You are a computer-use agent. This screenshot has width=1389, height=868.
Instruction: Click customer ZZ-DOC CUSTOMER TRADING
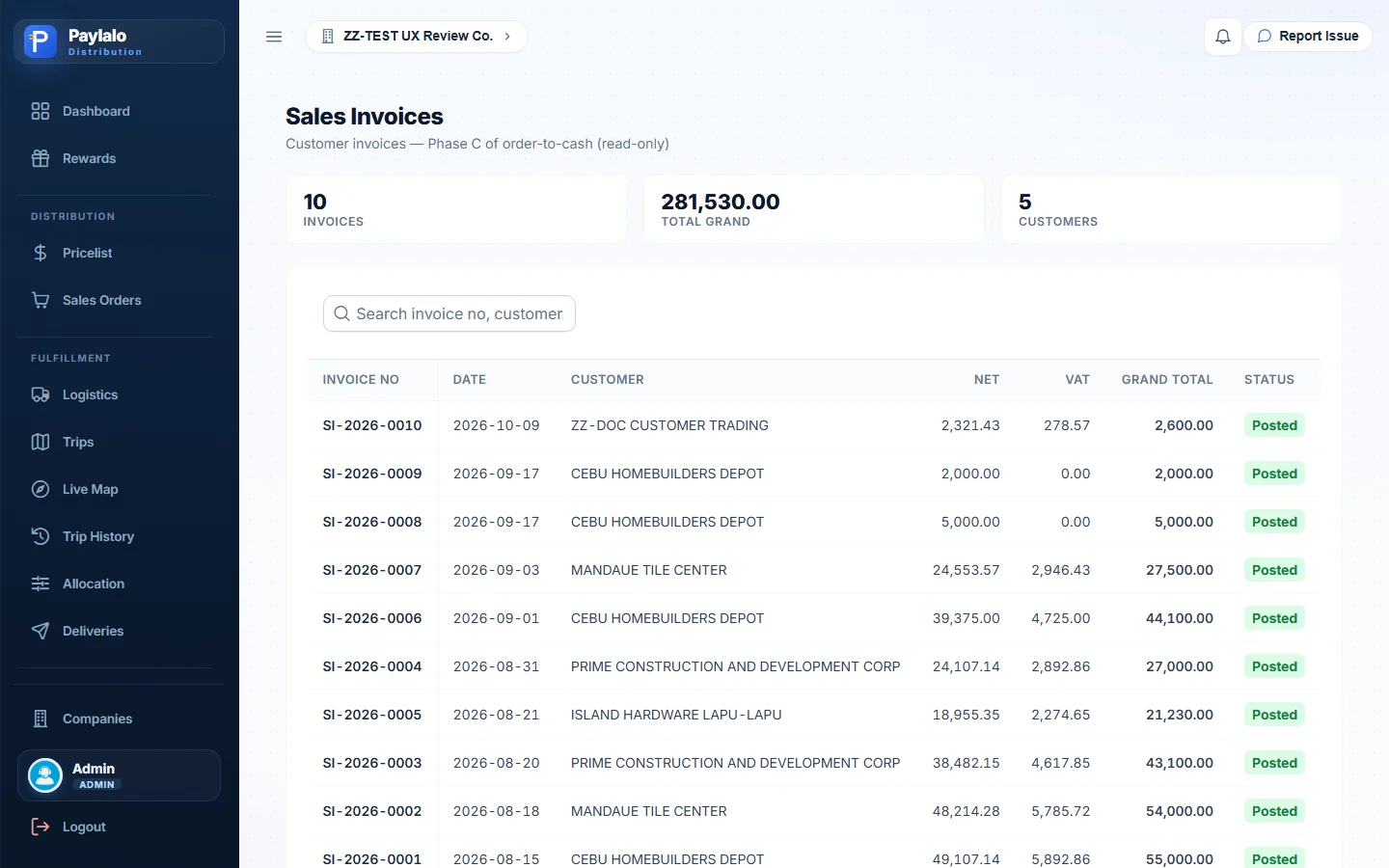pyautogui.click(x=669, y=425)
